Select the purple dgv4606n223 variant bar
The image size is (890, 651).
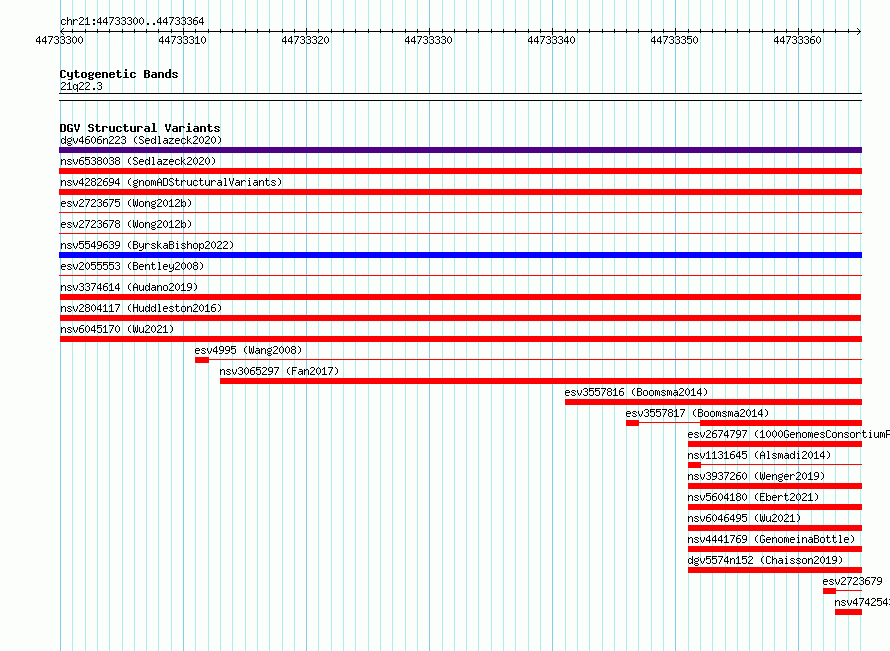[460, 150]
